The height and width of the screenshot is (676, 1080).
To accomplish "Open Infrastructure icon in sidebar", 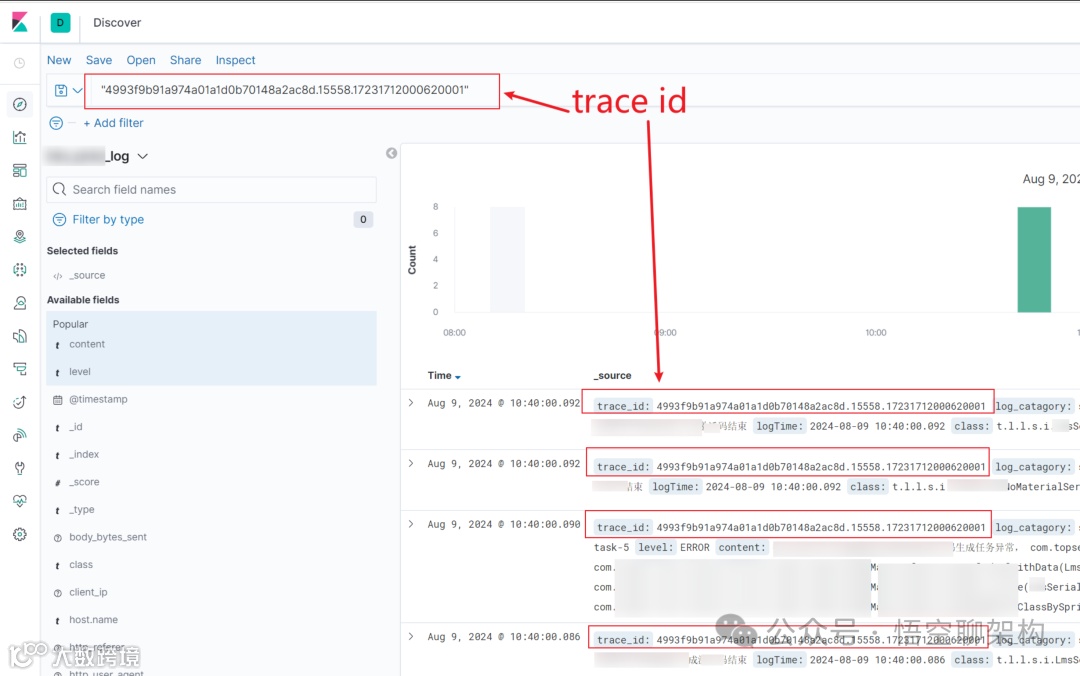I will click(19, 303).
